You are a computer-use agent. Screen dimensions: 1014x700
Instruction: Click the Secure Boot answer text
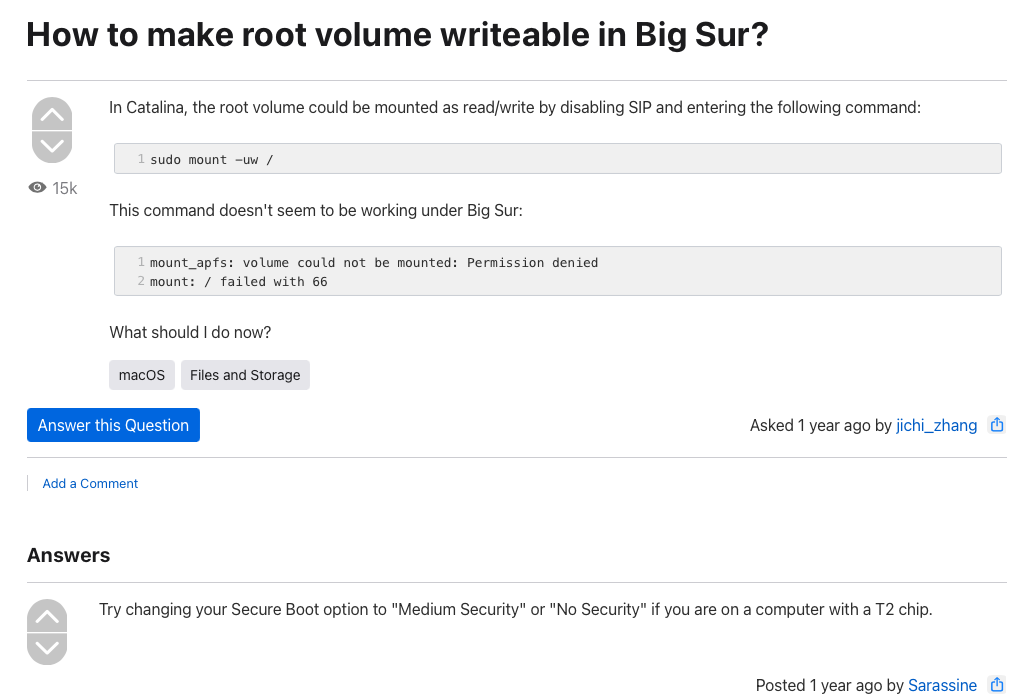pyautogui.click(x=515, y=609)
